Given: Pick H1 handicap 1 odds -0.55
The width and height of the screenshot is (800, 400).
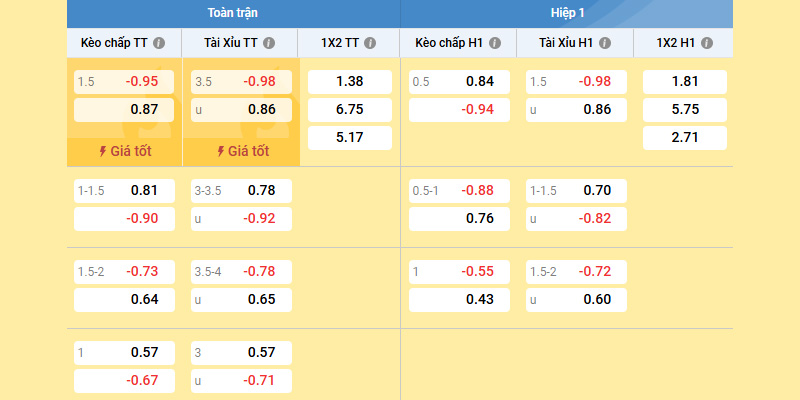Looking at the screenshot, I should [x=459, y=272].
